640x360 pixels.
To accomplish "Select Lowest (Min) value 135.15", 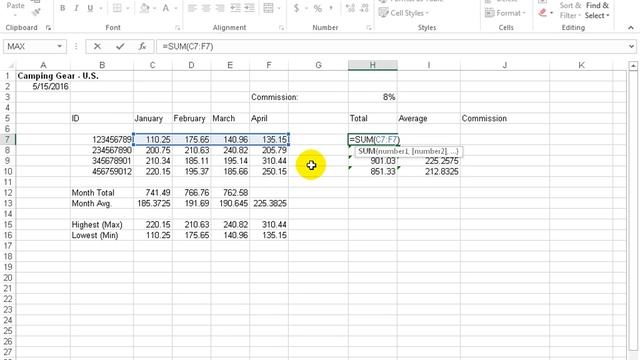I will tap(269, 235).
